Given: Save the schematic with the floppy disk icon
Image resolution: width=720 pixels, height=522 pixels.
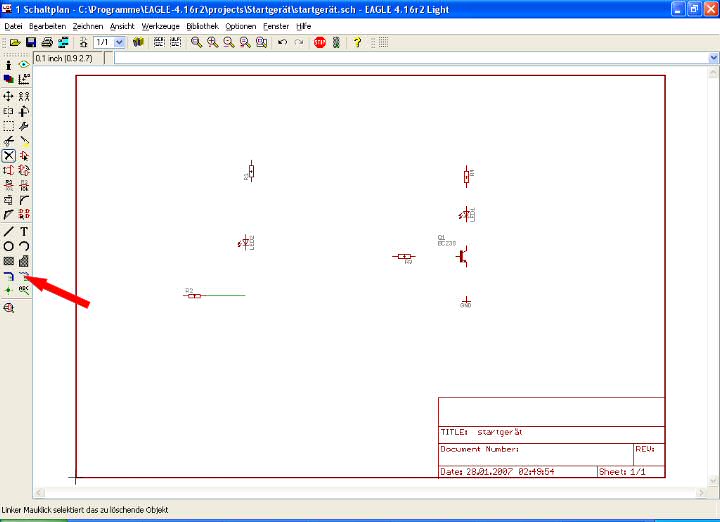Looking at the screenshot, I should pyautogui.click(x=31, y=43).
